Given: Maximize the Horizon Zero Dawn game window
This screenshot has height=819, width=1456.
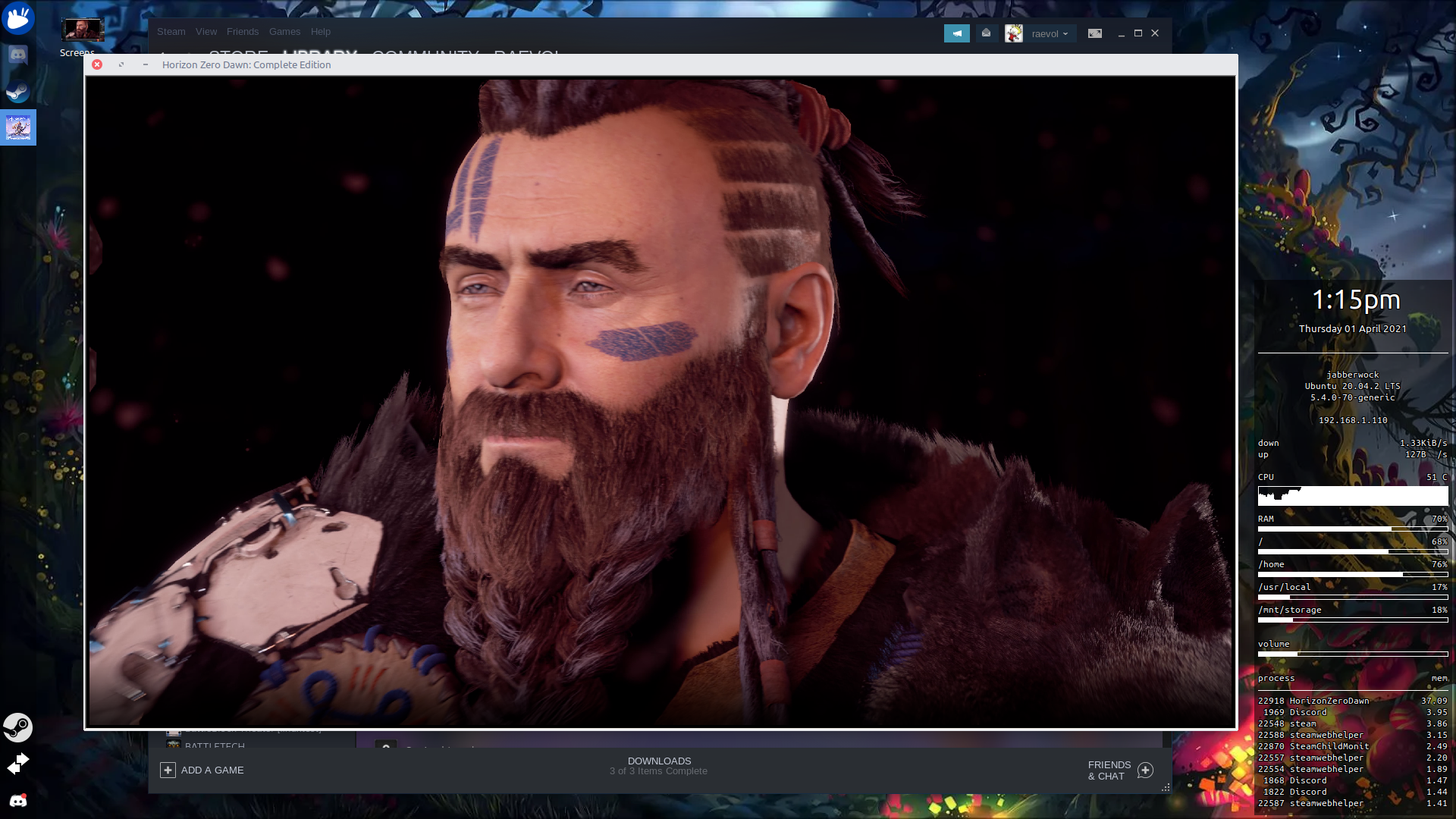Looking at the screenshot, I should point(121,64).
